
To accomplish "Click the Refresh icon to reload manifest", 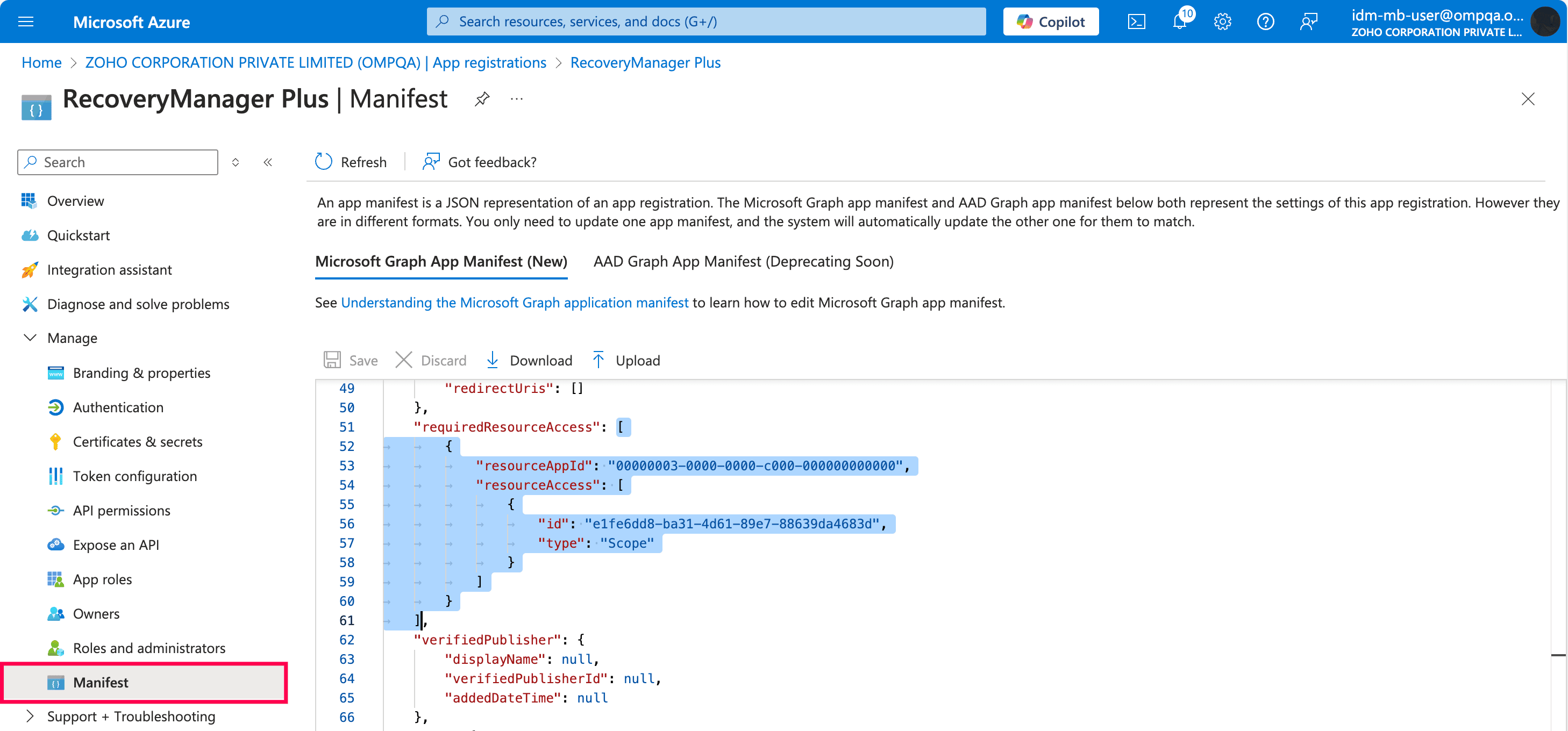I will tap(324, 162).
